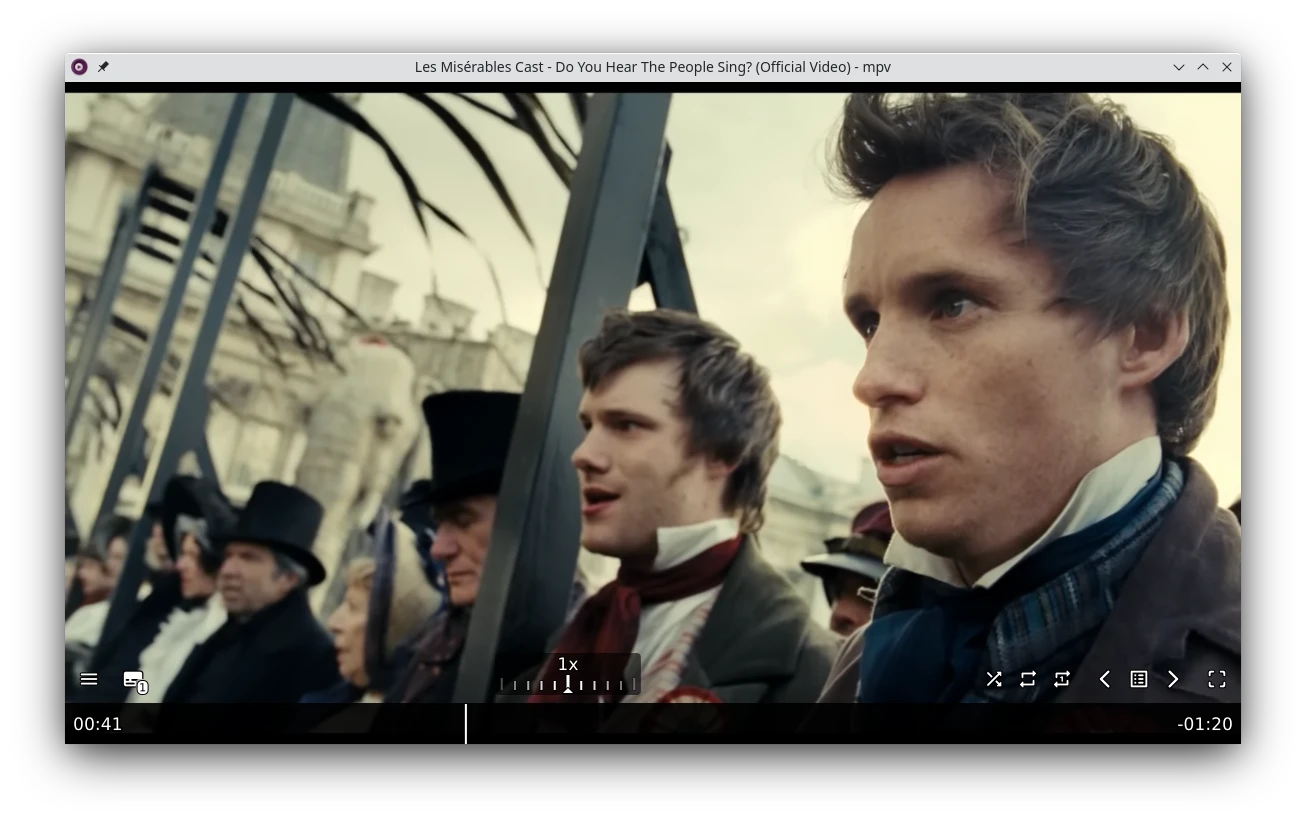The width and height of the screenshot is (1306, 821).
Task: Click the remaining time -01:20 label
Action: pyautogui.click(x=1205, y=724)
